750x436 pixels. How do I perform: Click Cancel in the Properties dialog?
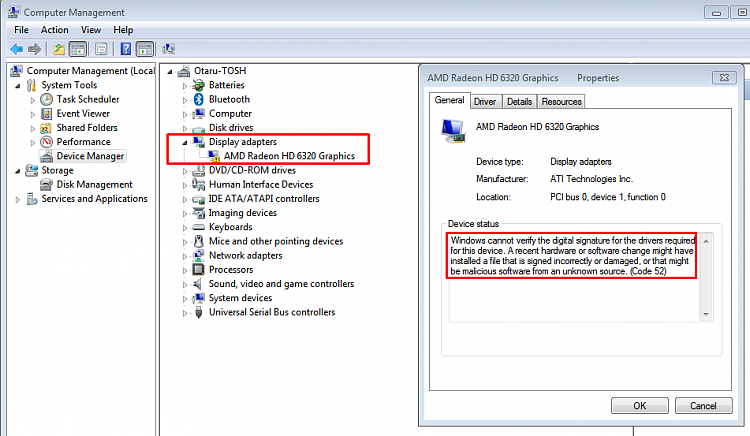click(703, 406)
